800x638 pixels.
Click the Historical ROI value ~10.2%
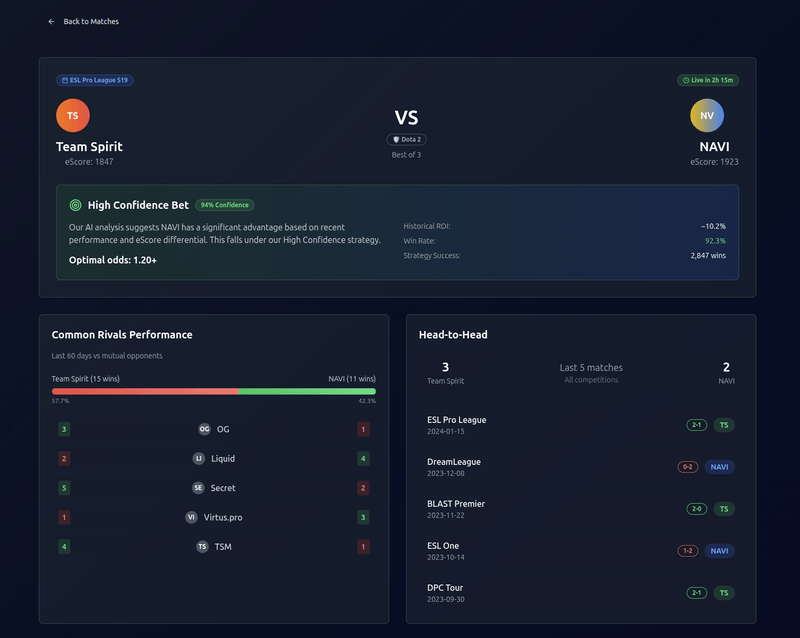point(713,226)
